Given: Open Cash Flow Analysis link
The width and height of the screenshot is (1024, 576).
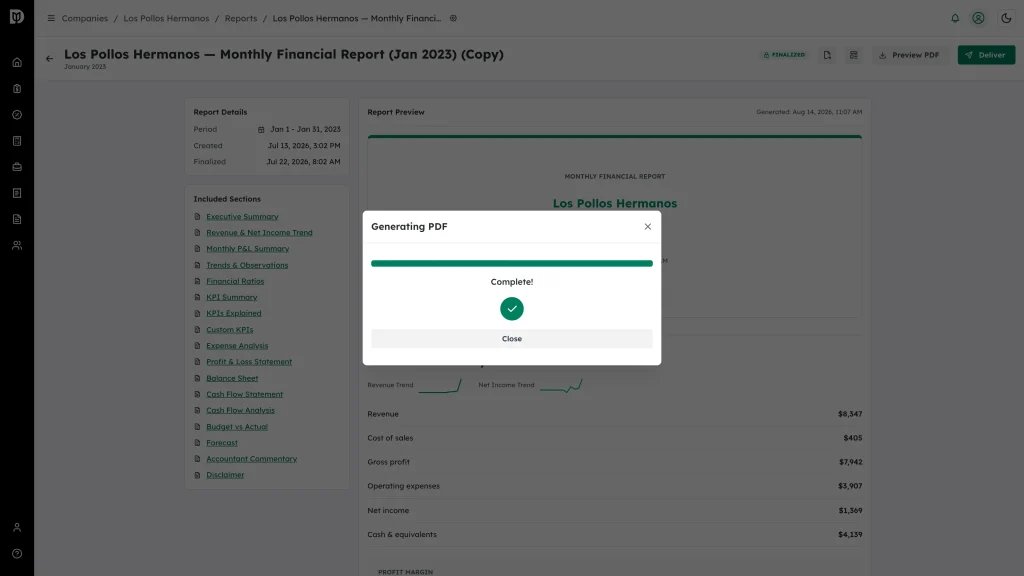Looking at the screenshot, I should [x=240, y=410].
